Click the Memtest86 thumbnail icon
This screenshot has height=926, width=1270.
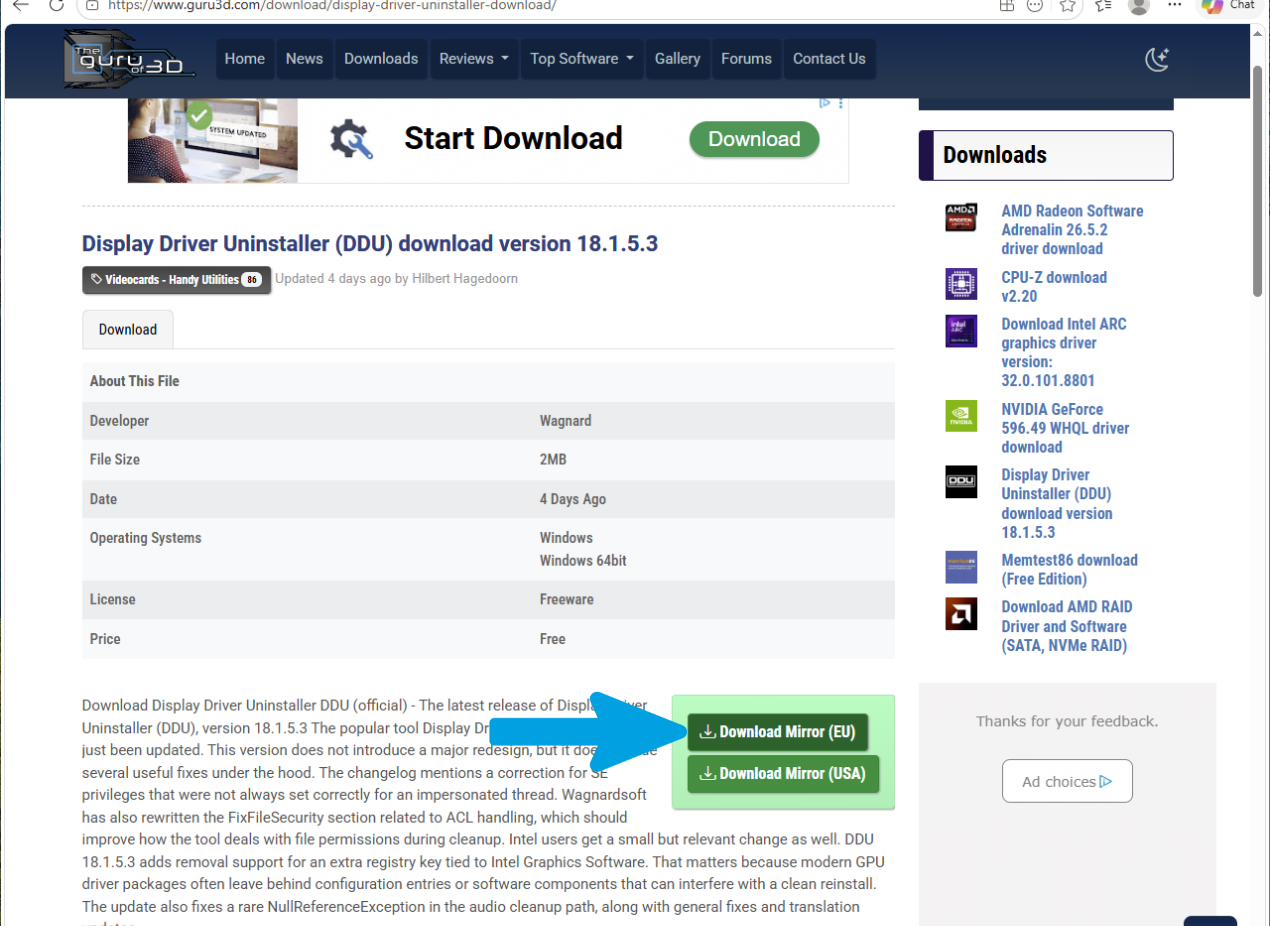961,567
